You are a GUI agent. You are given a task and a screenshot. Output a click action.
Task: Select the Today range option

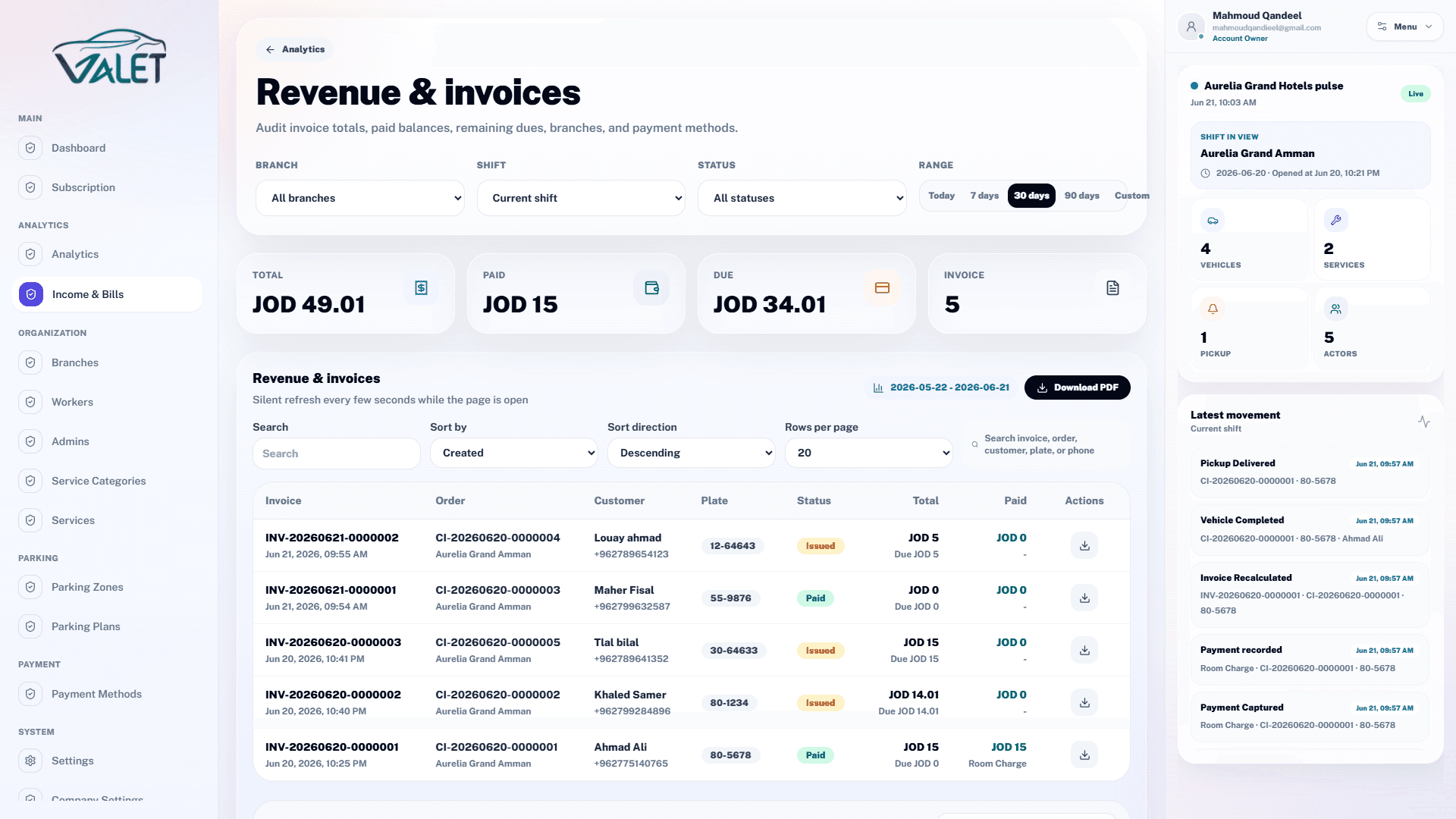pyautogui.click(x=941, y=196)
